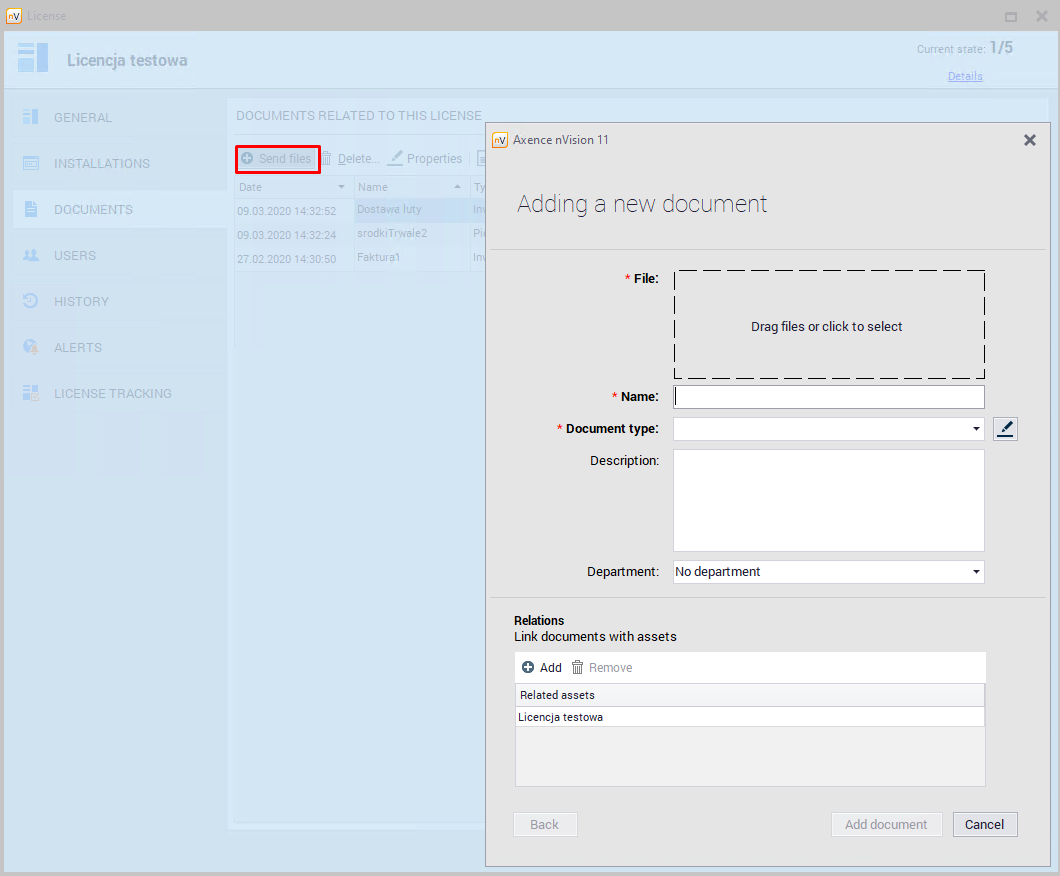The width and height of the screenshot is (1060, 876).
Task: Click the edit document types pencil icon
Action: (1005, 429)
